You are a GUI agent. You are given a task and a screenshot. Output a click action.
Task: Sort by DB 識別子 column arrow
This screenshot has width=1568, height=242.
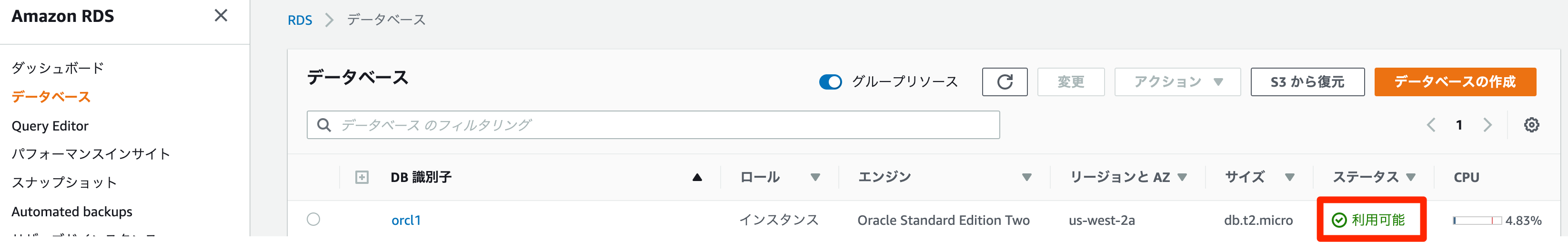pyautogui.click(x=697, y=178)
